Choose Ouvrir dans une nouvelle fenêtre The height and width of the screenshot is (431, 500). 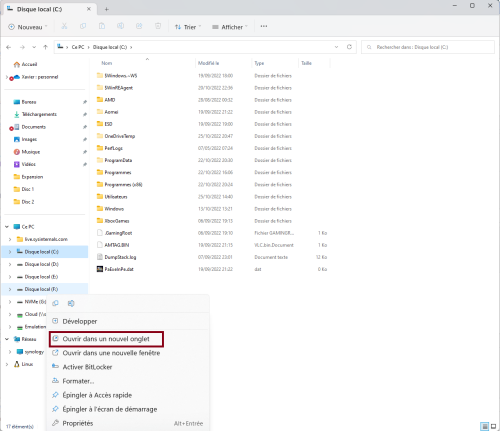click(128, 353)
